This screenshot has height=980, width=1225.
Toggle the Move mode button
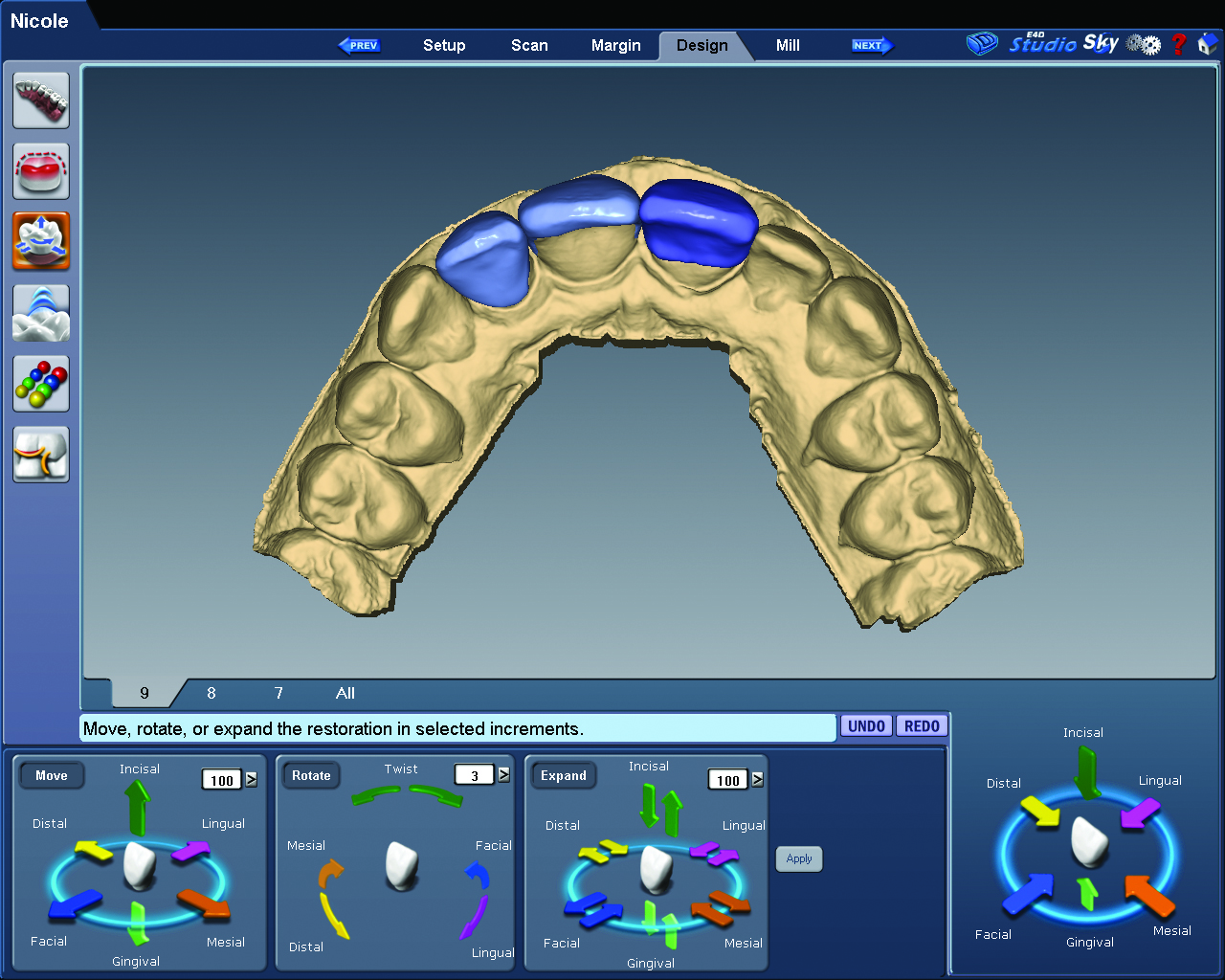point(52,775)
